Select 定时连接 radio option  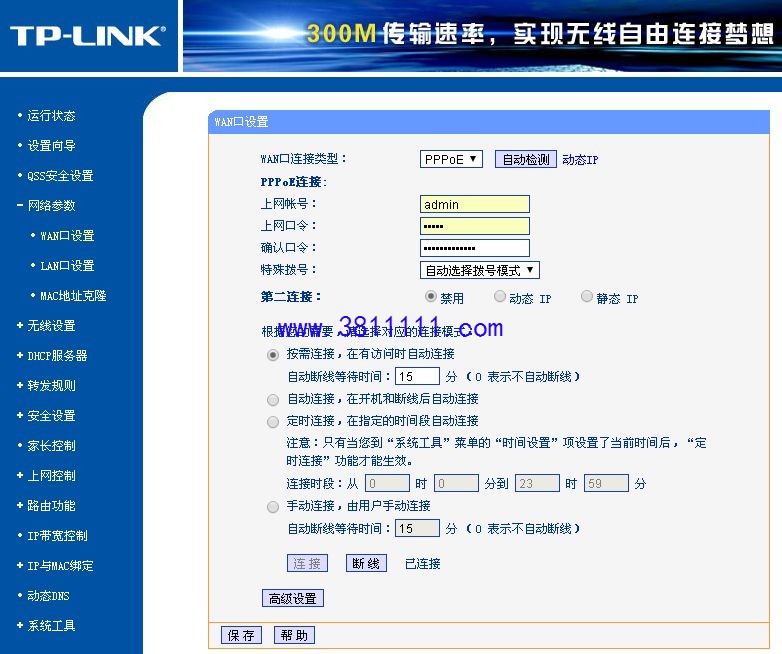tap(273, 422)
